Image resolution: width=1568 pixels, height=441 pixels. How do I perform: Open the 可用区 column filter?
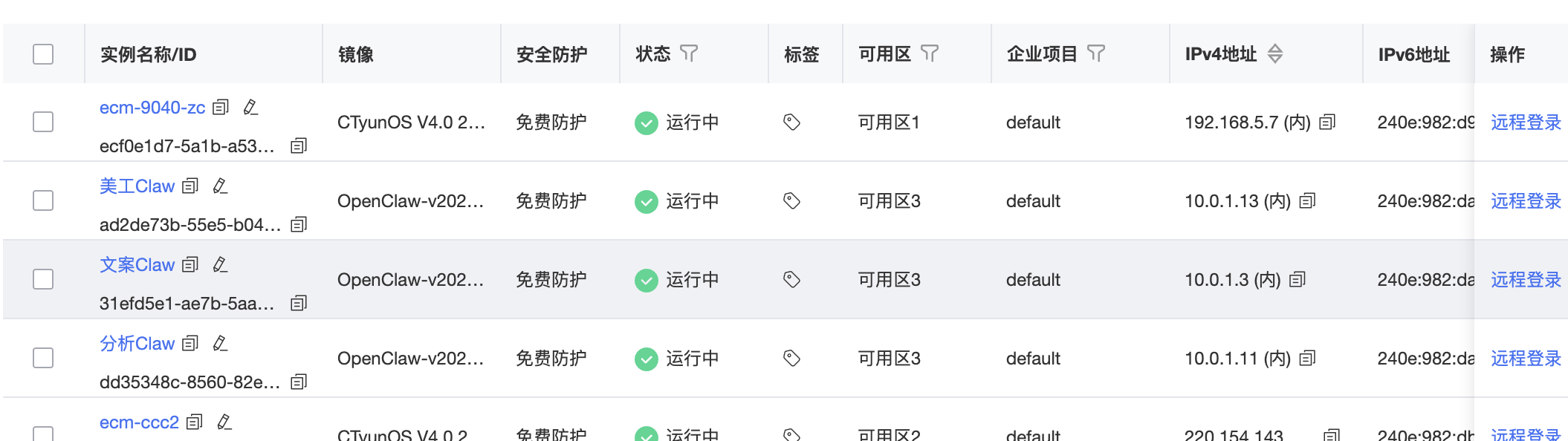pos(930,53)
